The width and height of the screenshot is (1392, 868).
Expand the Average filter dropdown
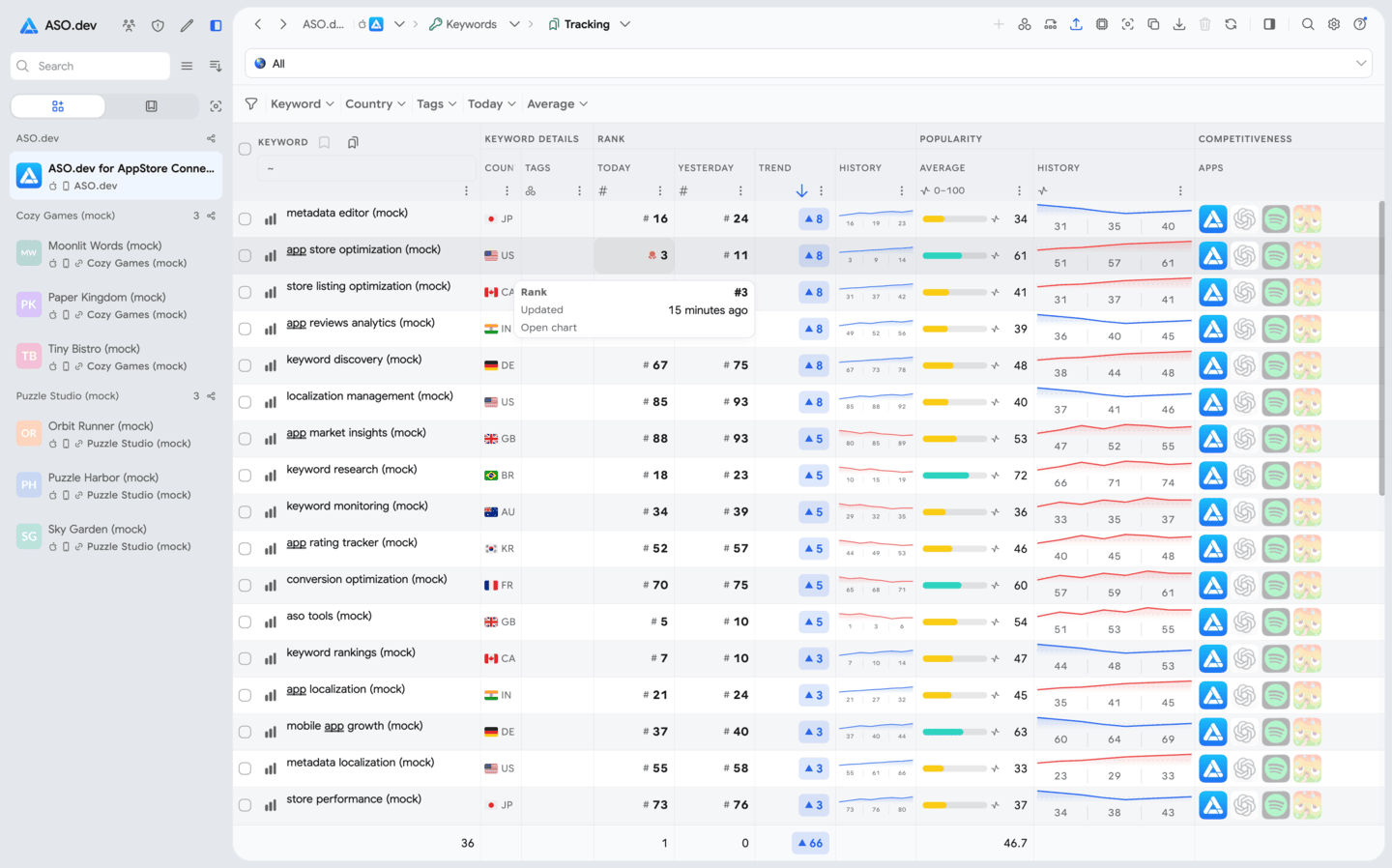coord(557,103)
